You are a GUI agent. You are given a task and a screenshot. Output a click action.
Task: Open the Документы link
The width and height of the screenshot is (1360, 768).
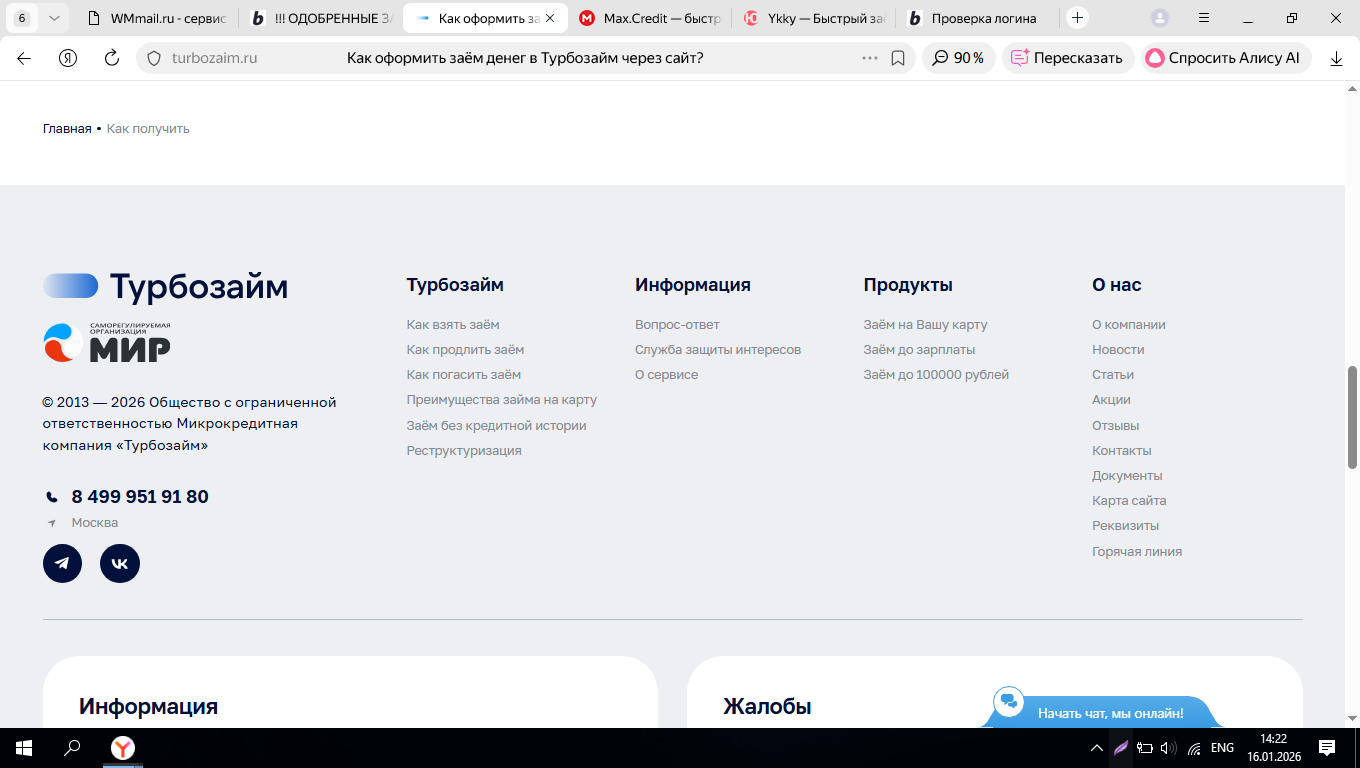1127,475
